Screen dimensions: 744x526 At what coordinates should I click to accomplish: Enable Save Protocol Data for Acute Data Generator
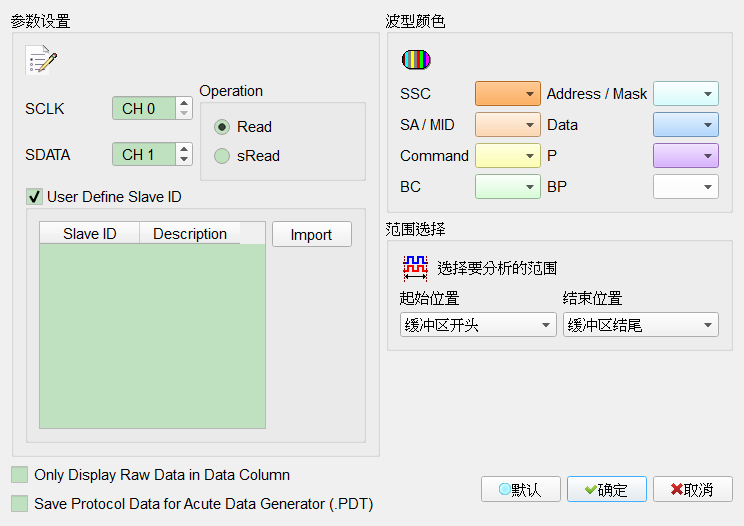click(x=19, y=503)
